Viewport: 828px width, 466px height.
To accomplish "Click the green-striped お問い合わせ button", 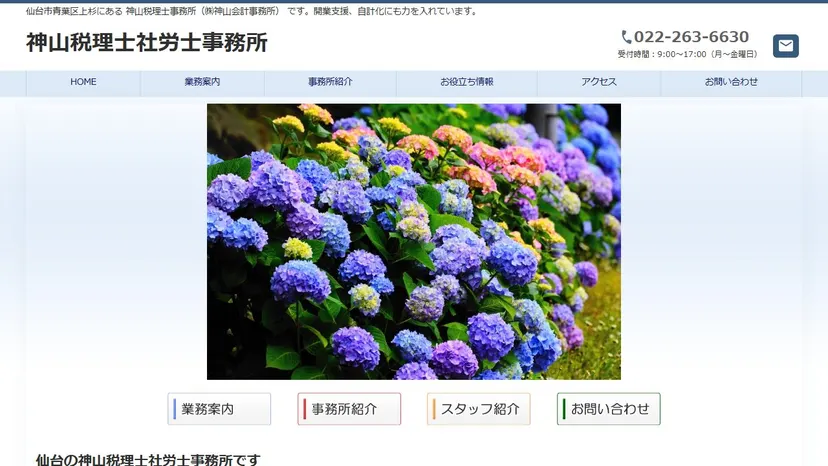I will (x=608, y=409).
